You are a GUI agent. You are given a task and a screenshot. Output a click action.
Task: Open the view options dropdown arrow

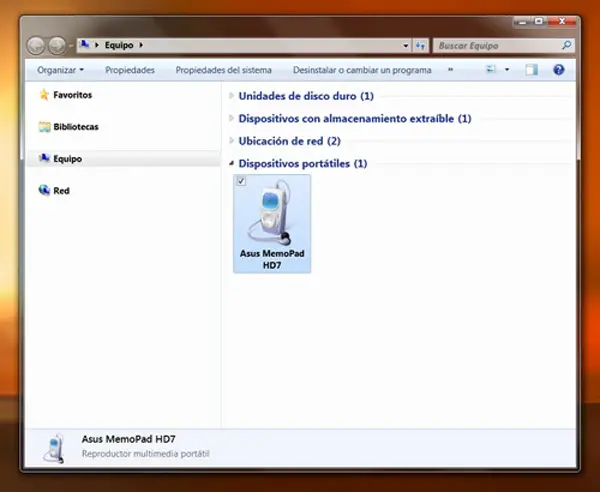(x=507, y=70)
